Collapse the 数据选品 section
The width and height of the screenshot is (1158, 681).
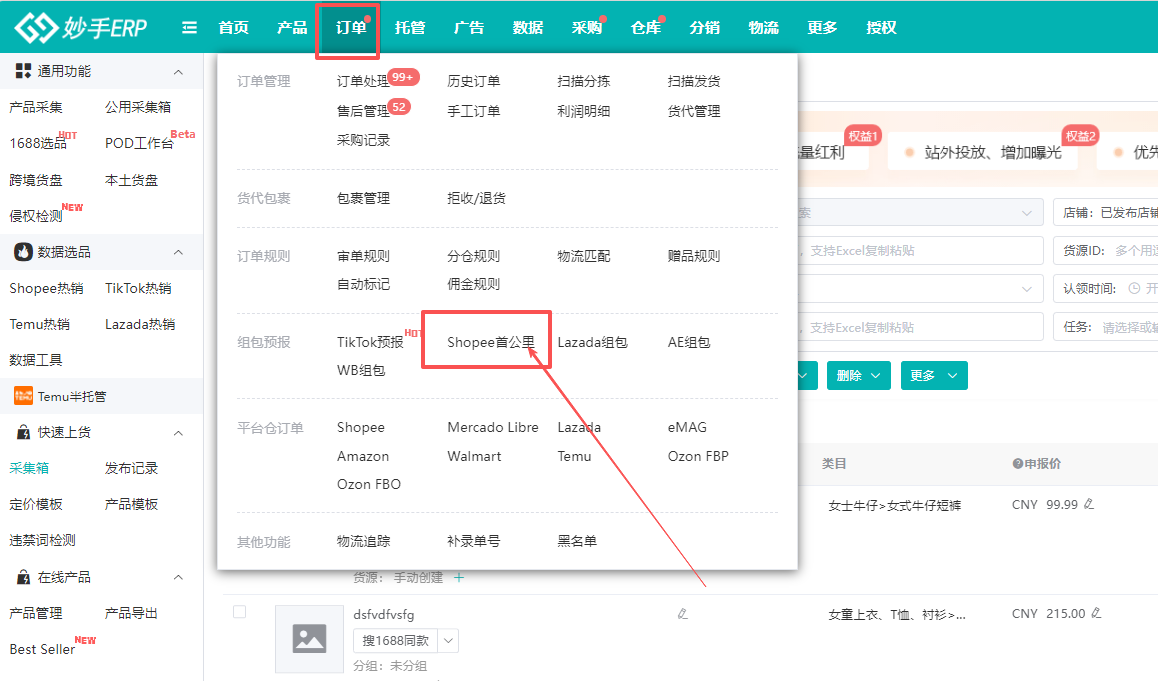click(178, 253)
